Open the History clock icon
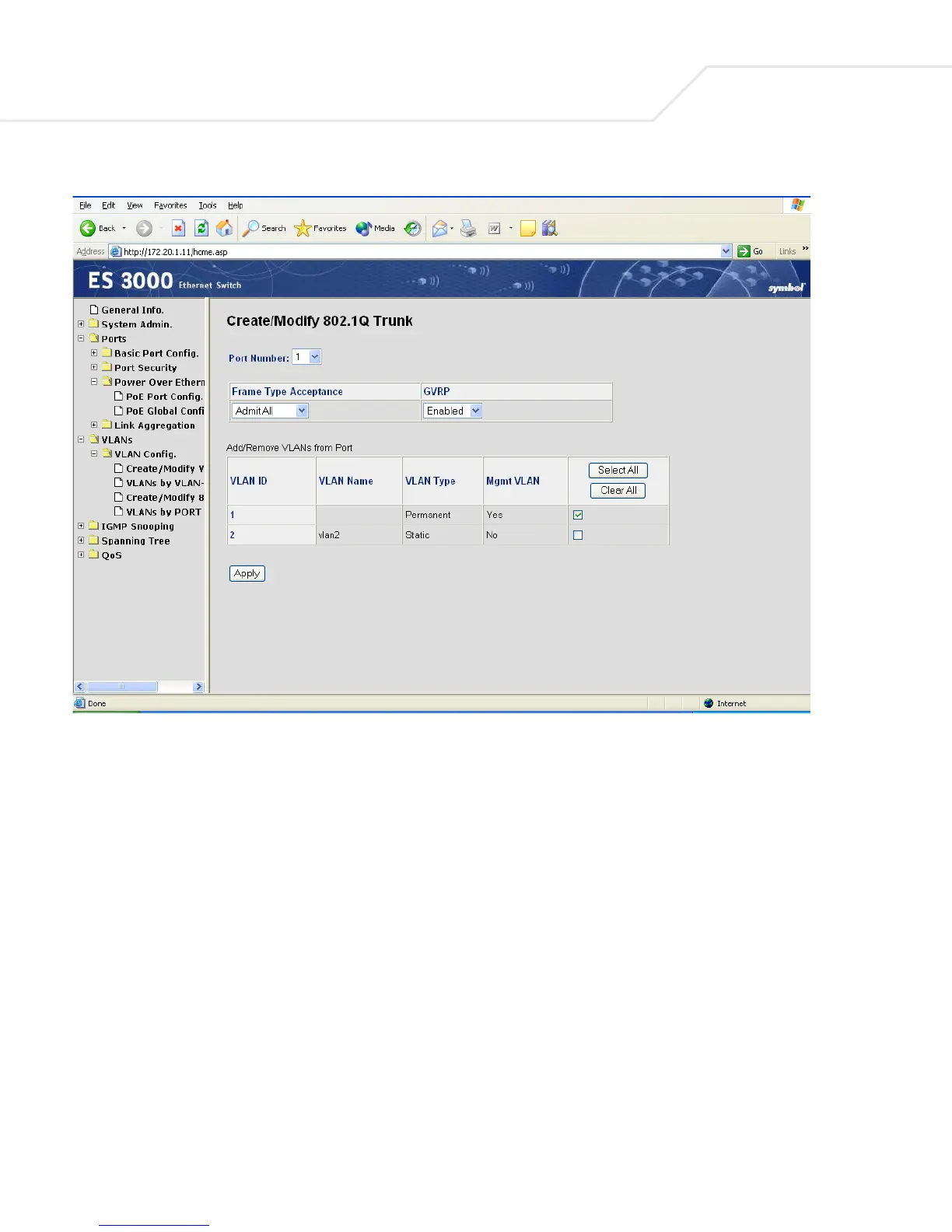This screenshot has width=952, height=1232. pos(413,228)
